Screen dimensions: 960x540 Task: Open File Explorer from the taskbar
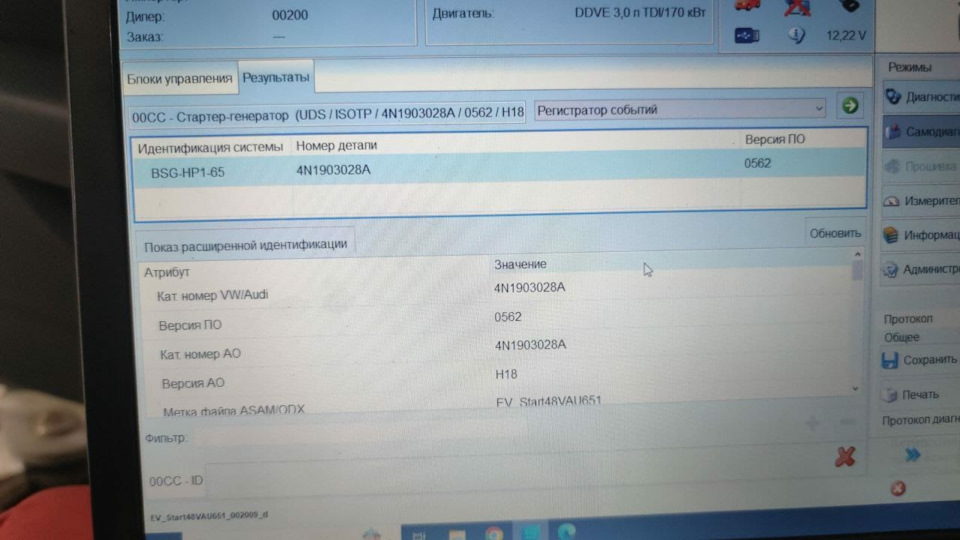click(457, 534)
